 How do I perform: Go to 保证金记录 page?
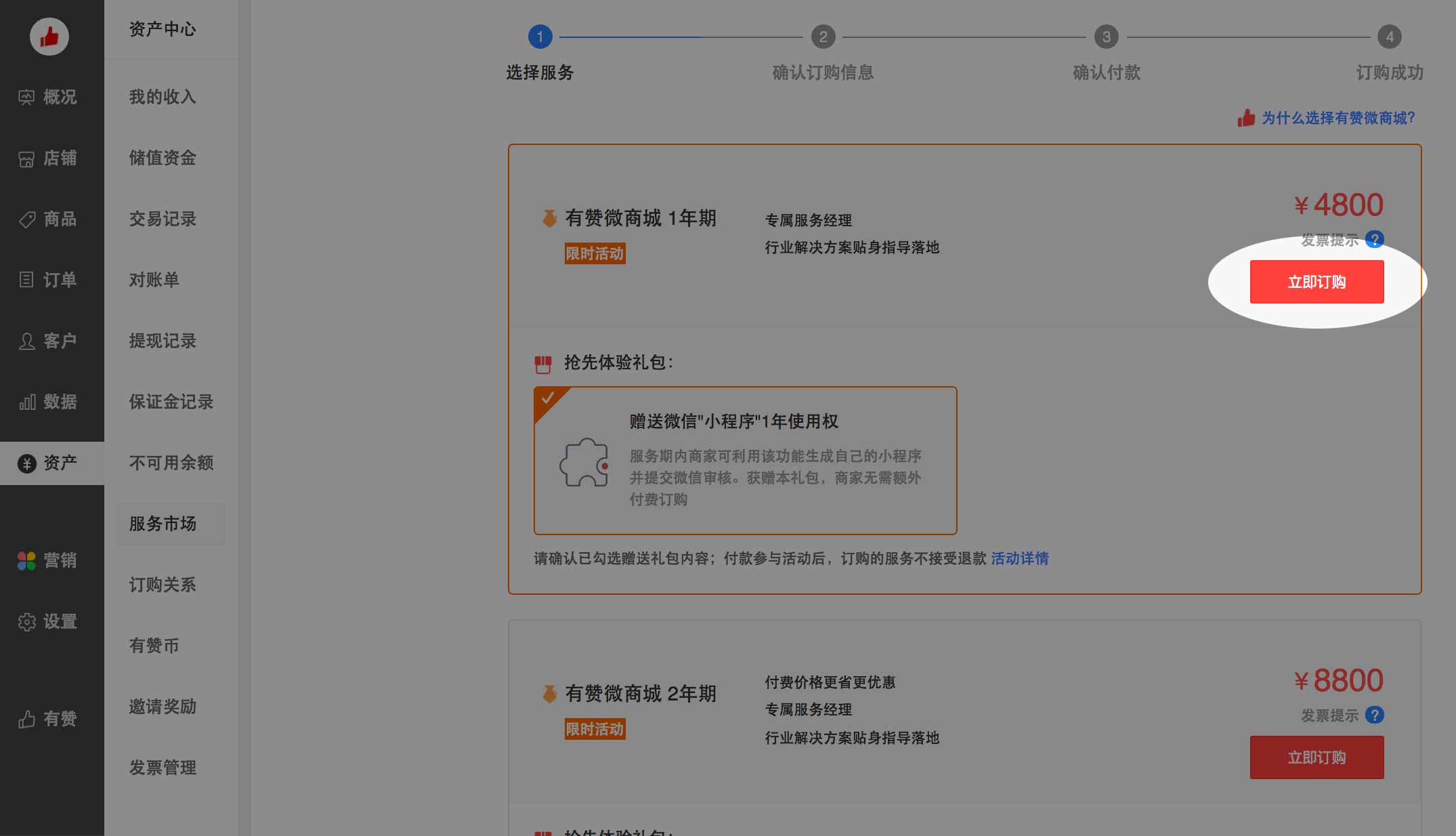171,402
